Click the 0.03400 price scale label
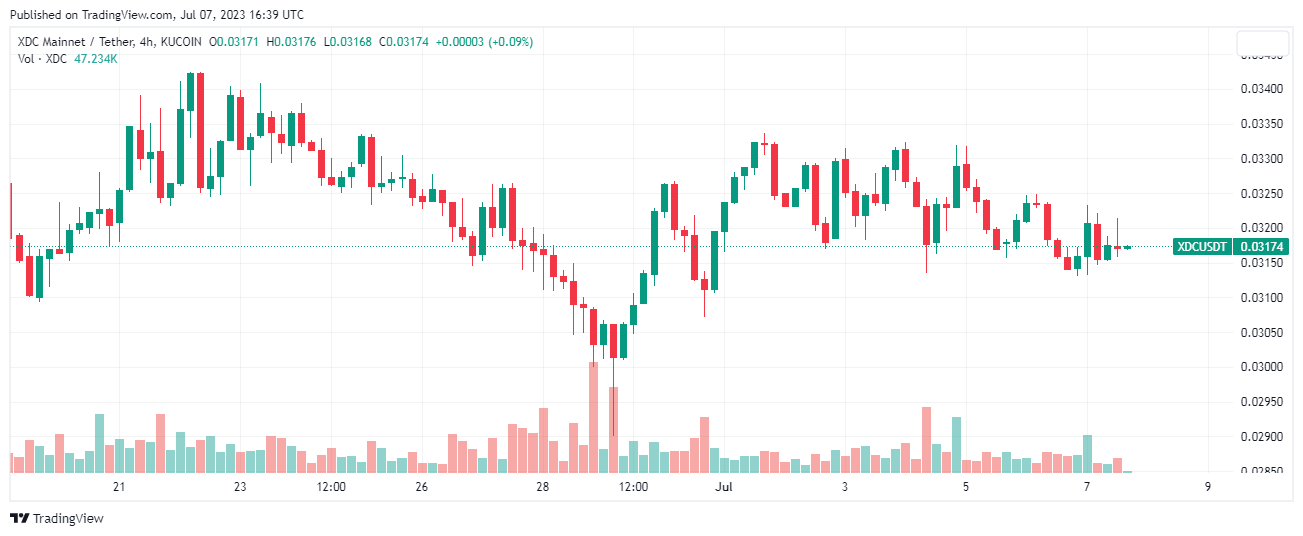 (1261, 90)
